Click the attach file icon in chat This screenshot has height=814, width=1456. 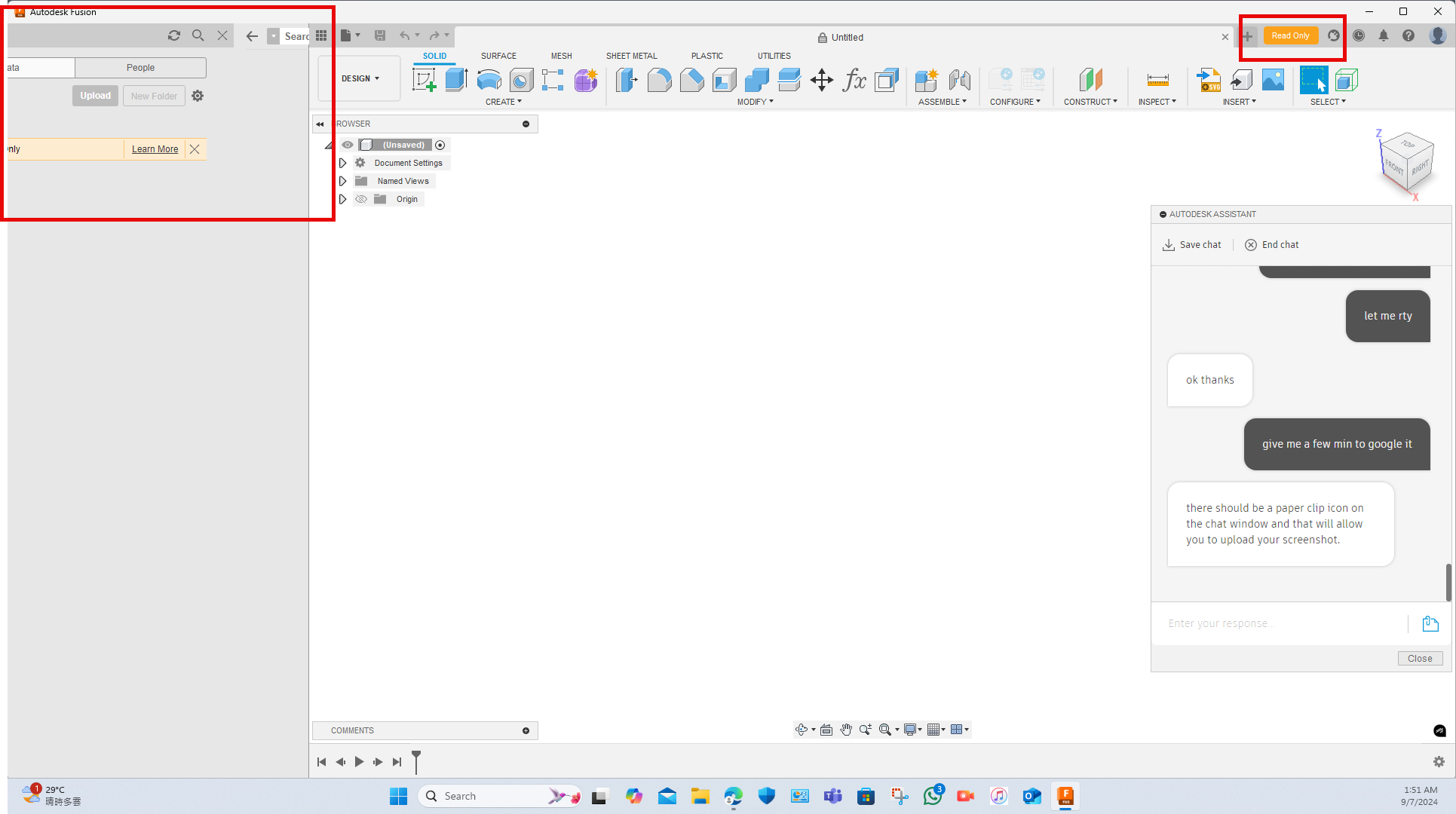click(x=1430, y=623)
